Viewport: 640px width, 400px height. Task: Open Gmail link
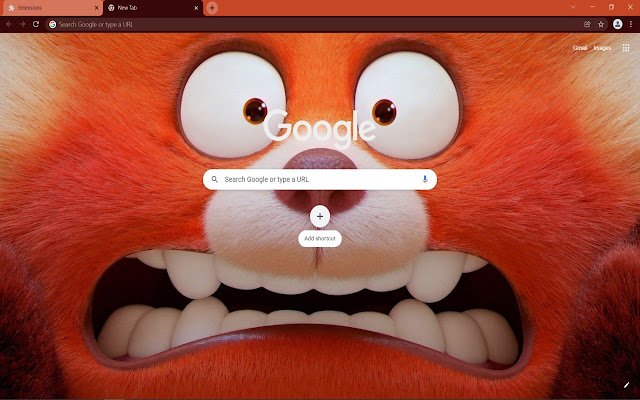[x=580, y=48]
